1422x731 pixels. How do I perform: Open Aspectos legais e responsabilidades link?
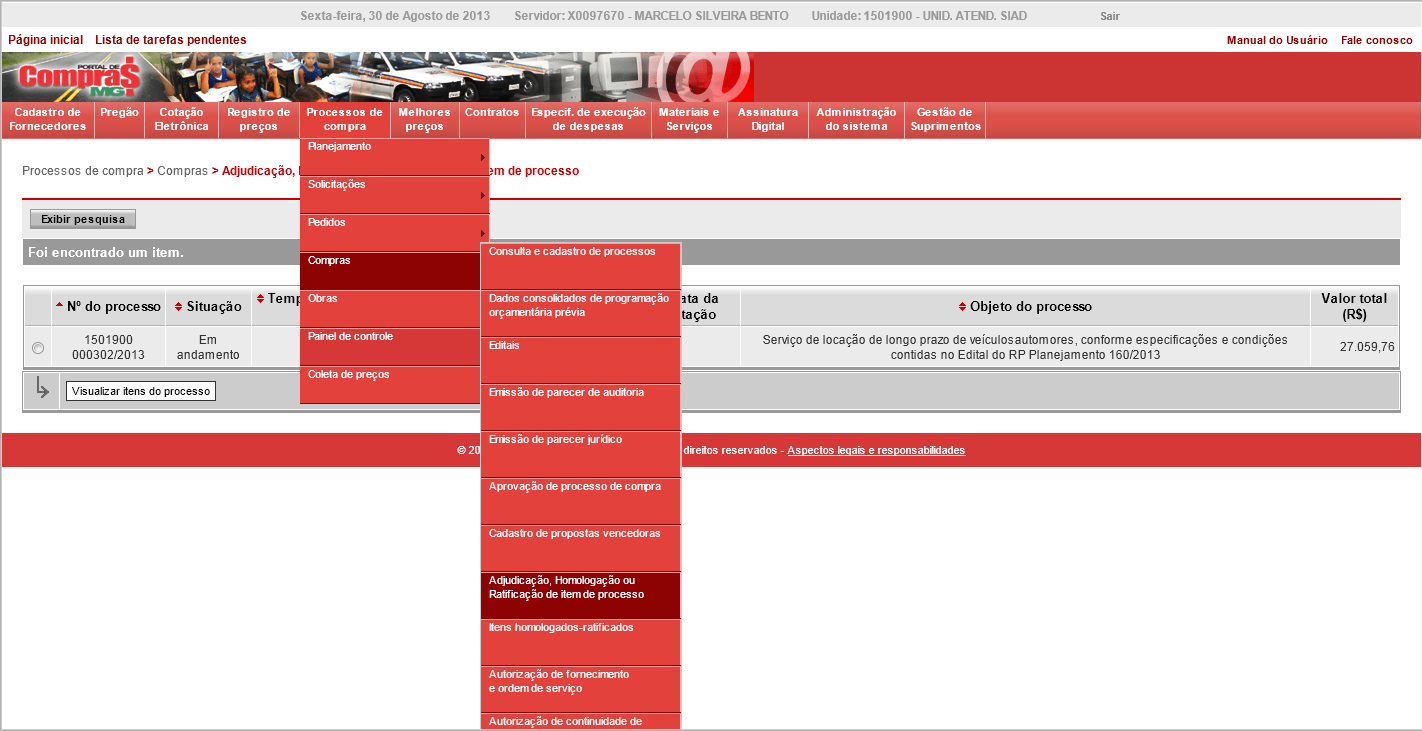[876, 450]
